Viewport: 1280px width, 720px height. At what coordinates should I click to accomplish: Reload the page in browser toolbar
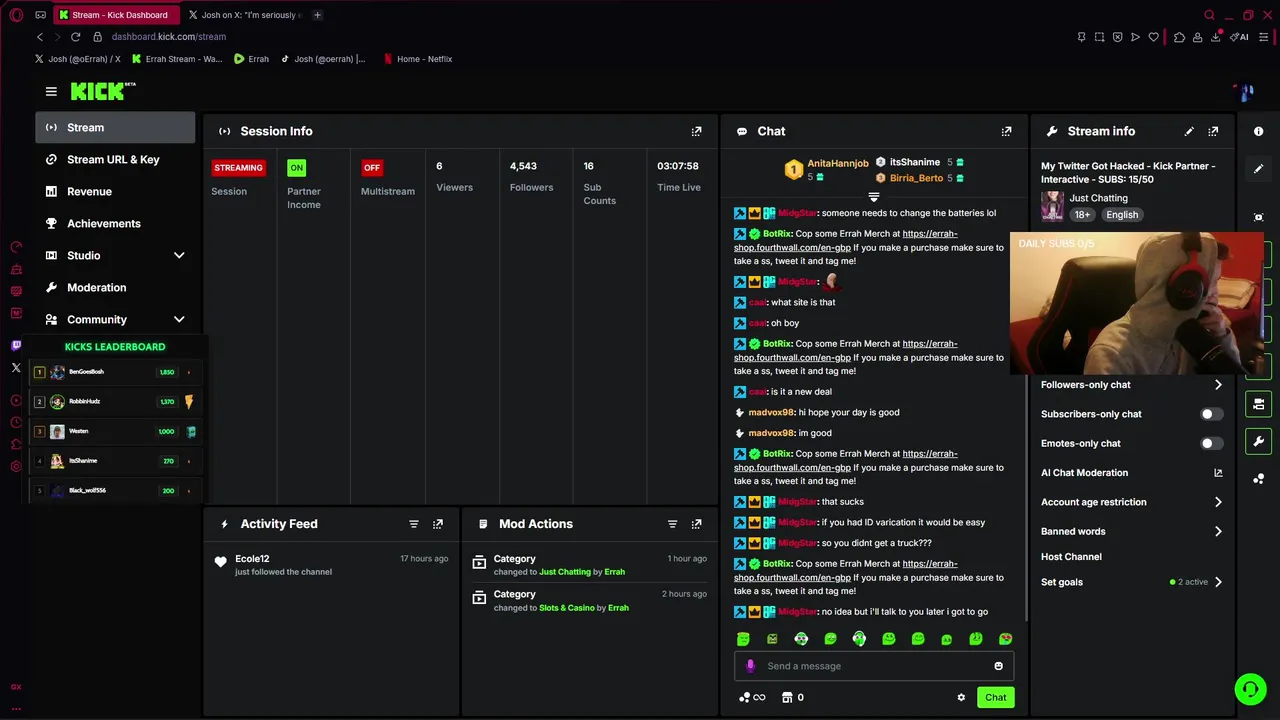click(75, 37)
